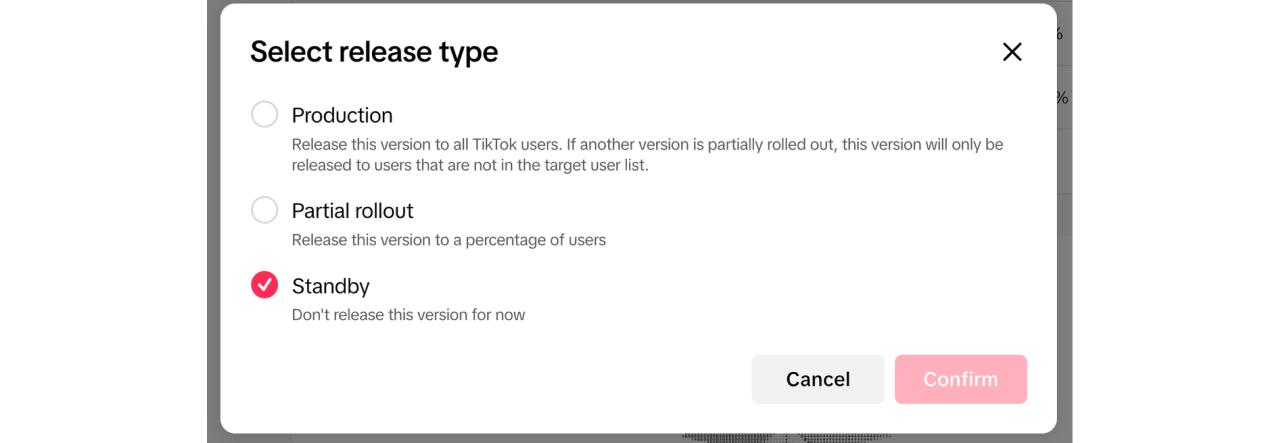The height and width of the screenshot is (443, 1280).
Task: Click the checked Standby radio button
Action: click(264, 285)
